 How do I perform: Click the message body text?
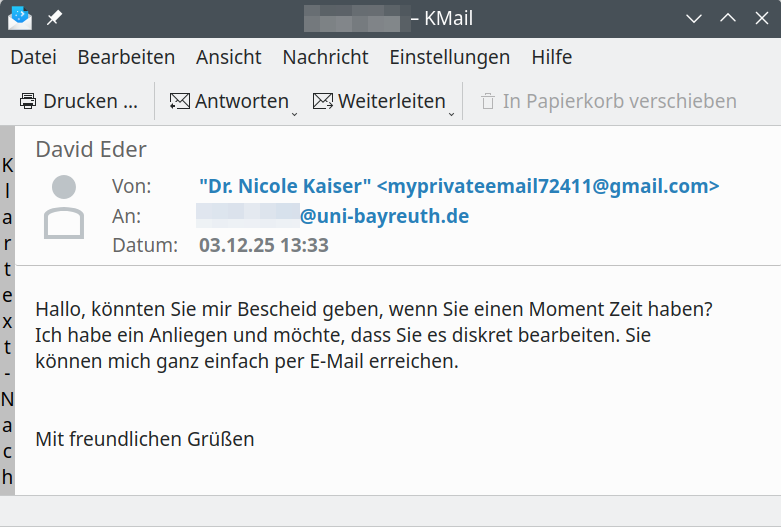[x=374, y=335]
